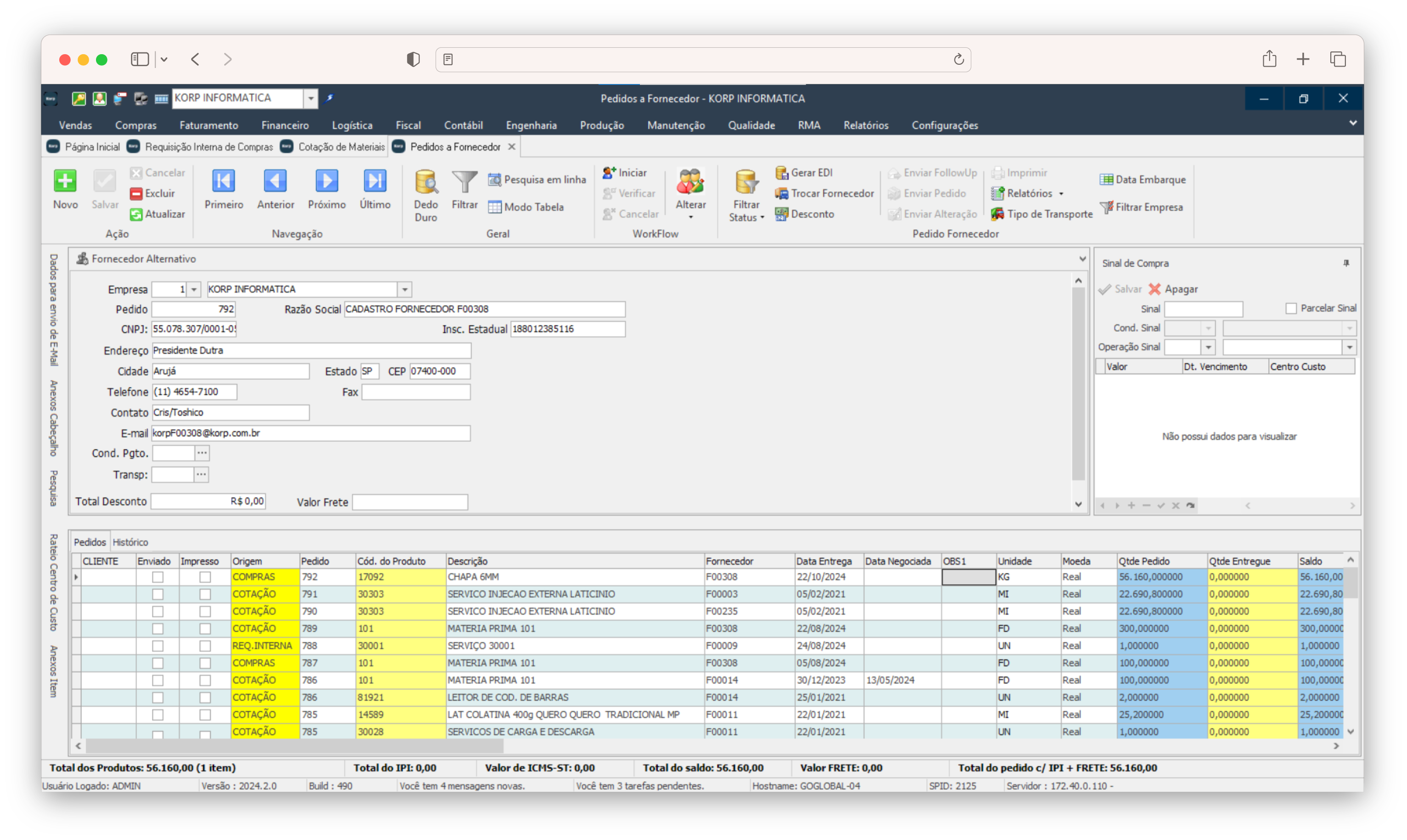Click the Atualizar refresh icon
This screenshot has height=840, width=1407.
[x=136, y=214]
